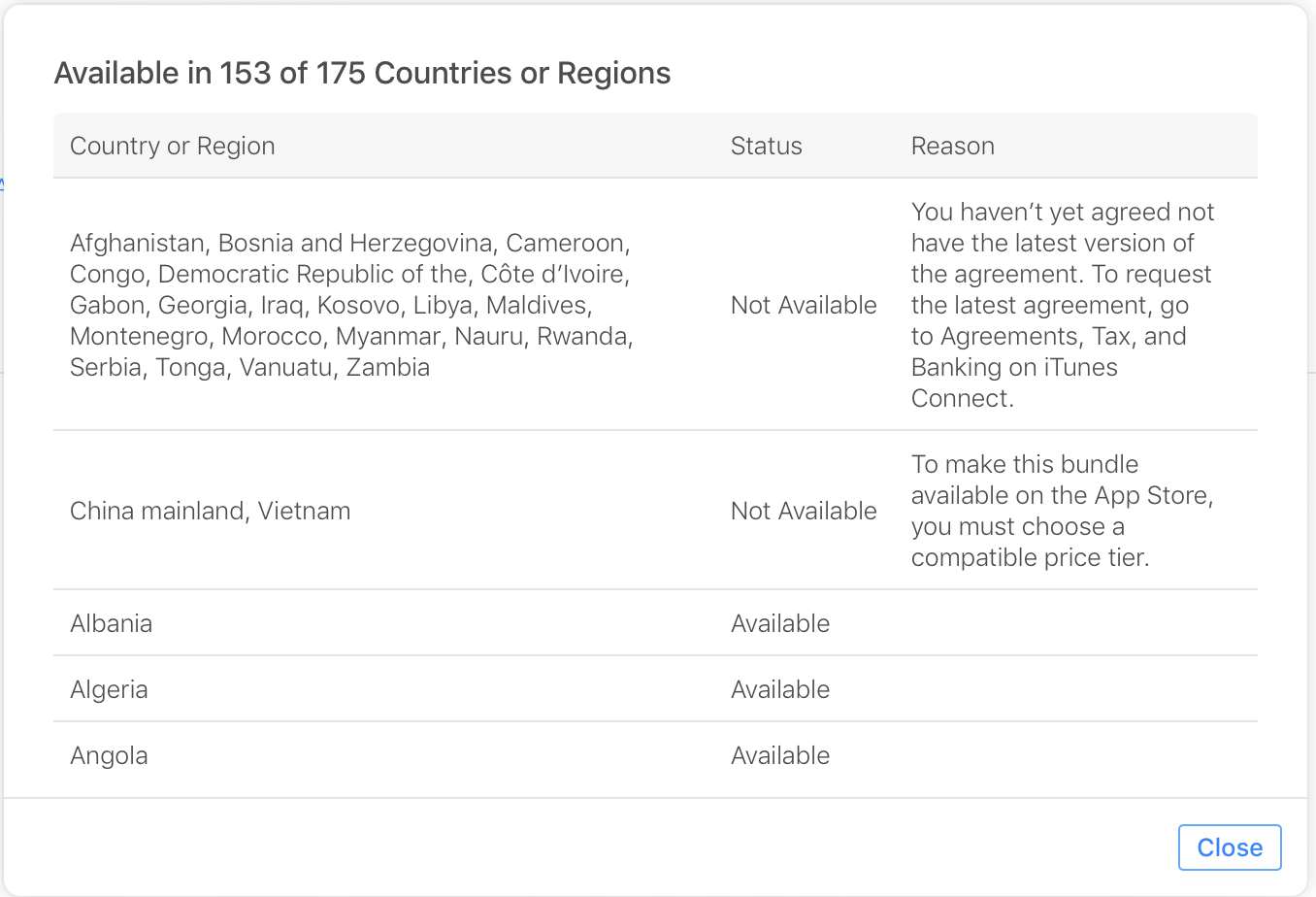Viewport: 1316px width, 897px height.
Task: Click the Status column header
Action: tap(766, 146)
